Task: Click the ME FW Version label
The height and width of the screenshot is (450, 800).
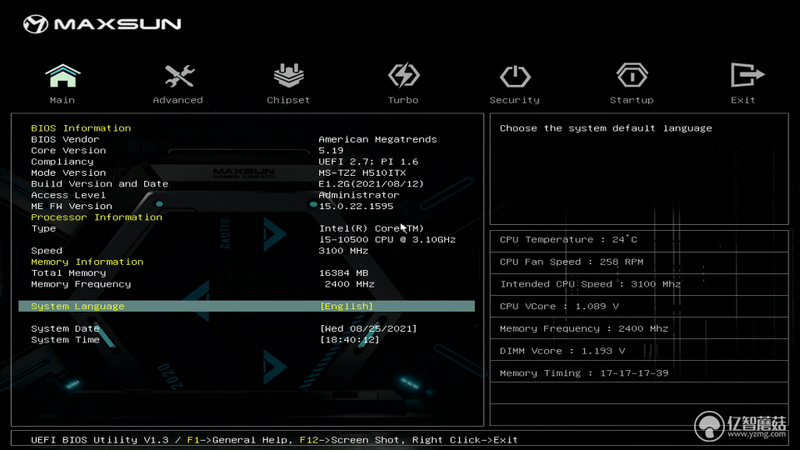Action: 71,206
